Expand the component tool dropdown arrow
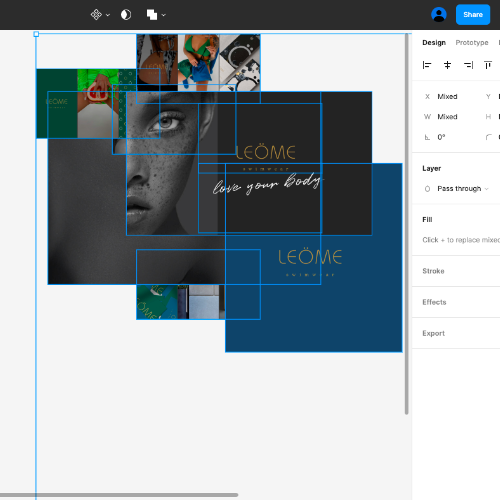 [108, 15]
